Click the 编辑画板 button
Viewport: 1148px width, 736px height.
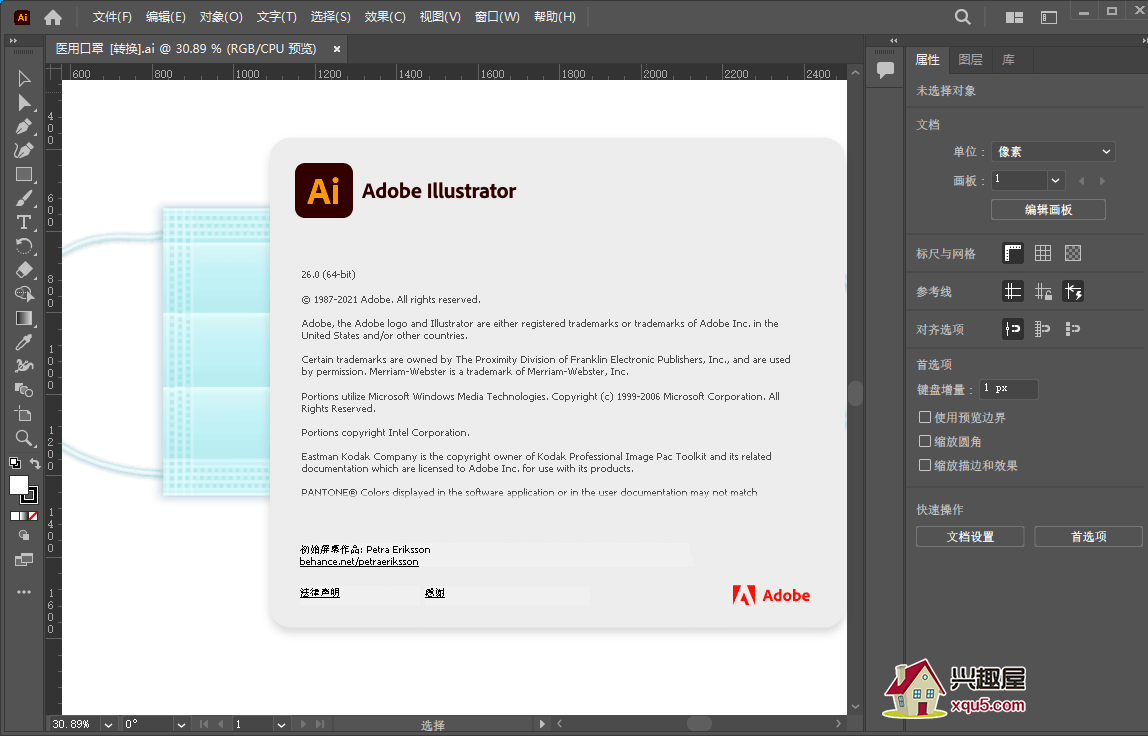(x=1048, y=210)
